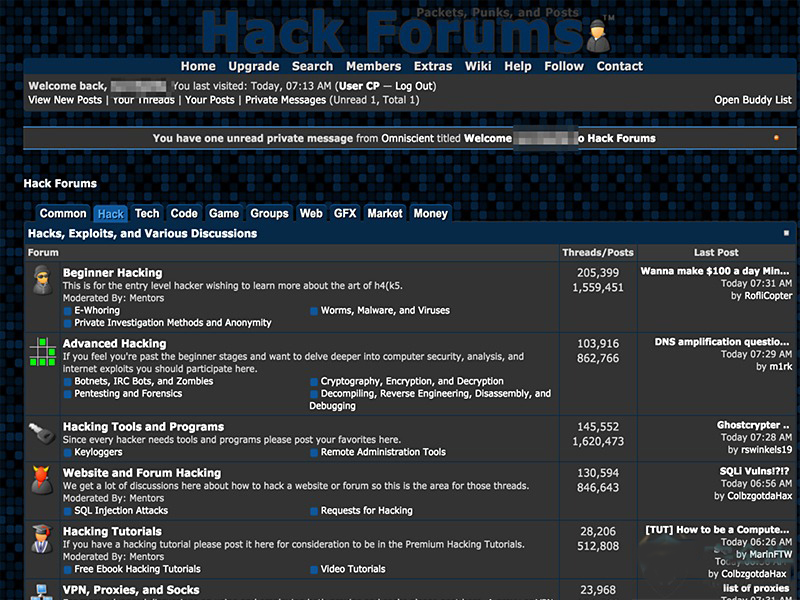Open Worms, Malware, and Viruses subforum
800x600 pixels.
click(x=385, y=311)
